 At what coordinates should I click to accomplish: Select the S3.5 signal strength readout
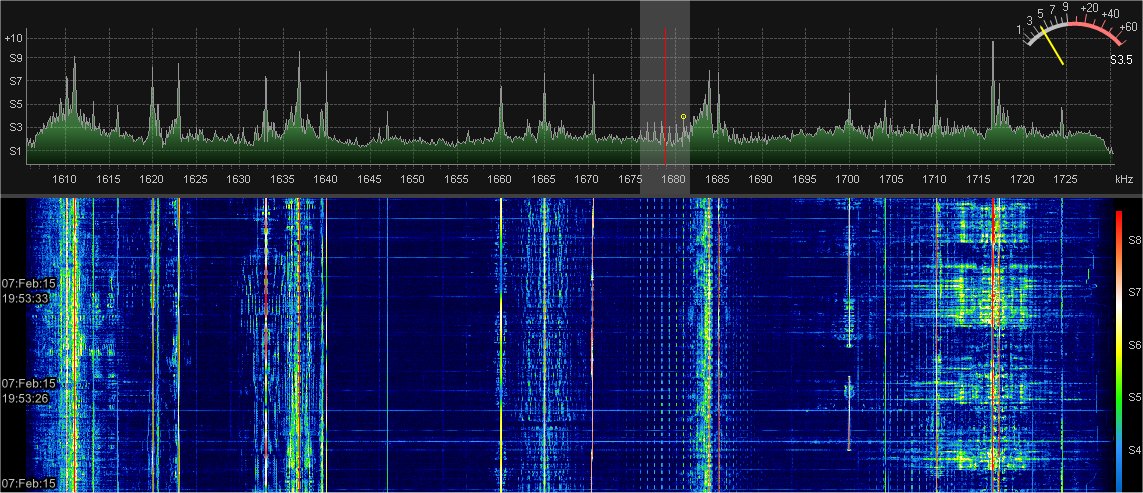pyautogui.click(x=1120, y=60)
